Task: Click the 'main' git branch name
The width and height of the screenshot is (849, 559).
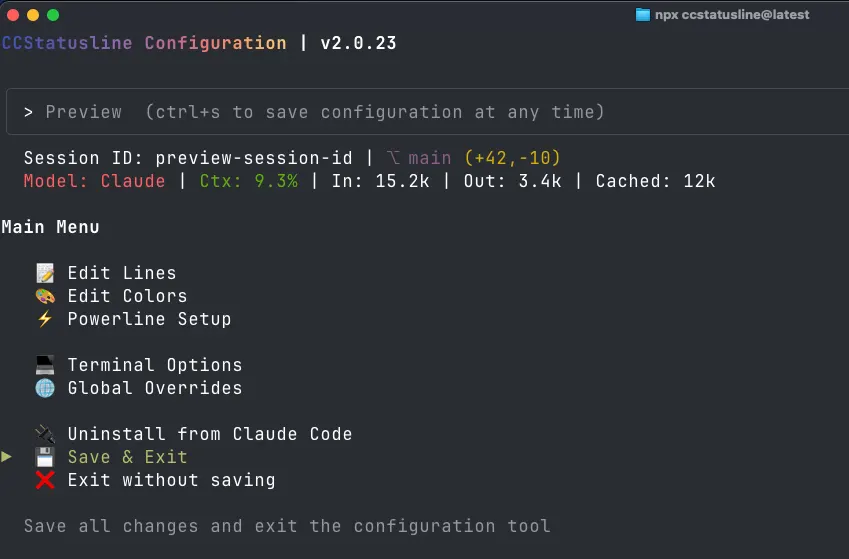Action: [429, 158]
